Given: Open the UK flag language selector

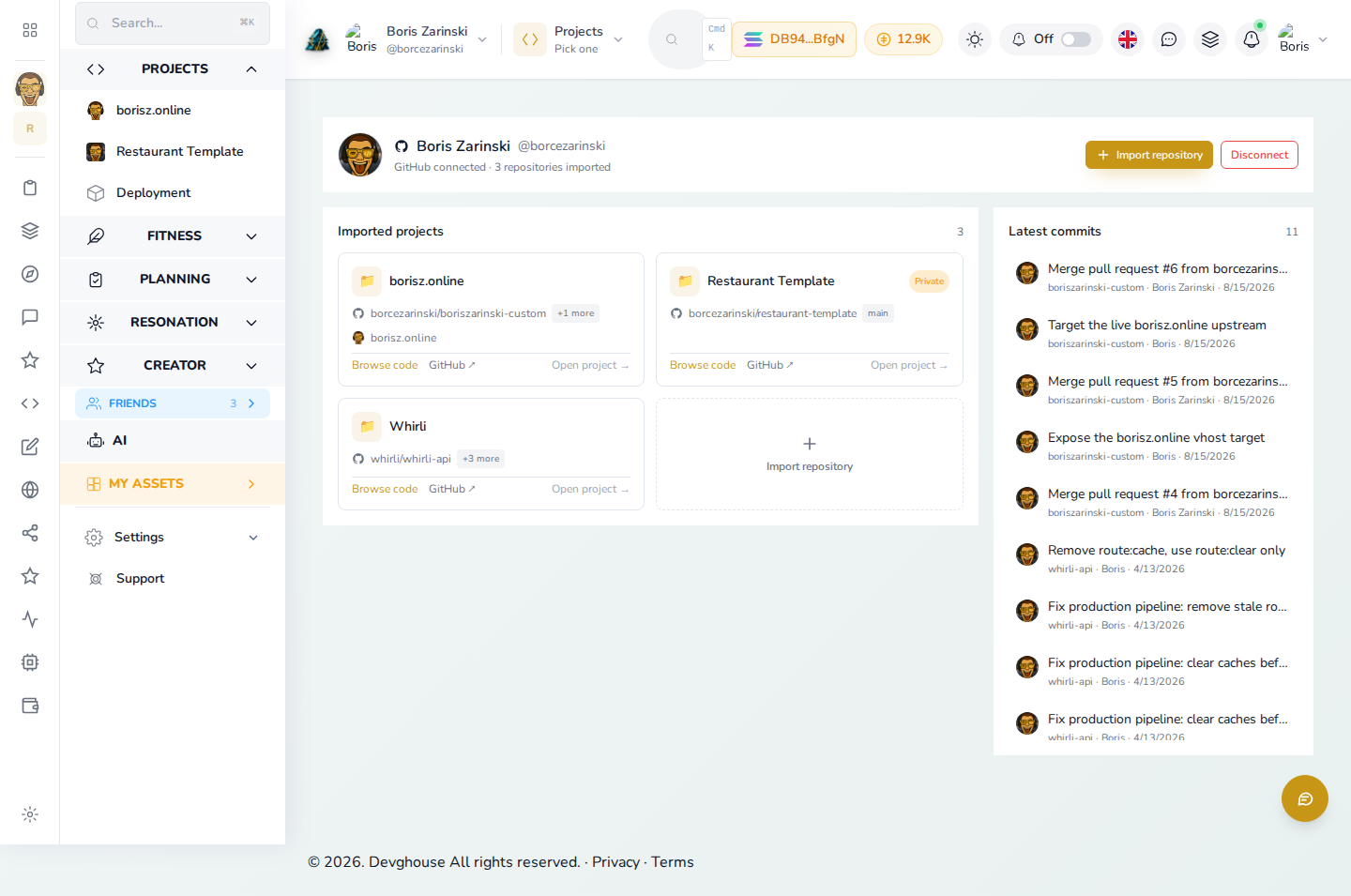Looking at the screenshot, I should [x=1128, y=39].
